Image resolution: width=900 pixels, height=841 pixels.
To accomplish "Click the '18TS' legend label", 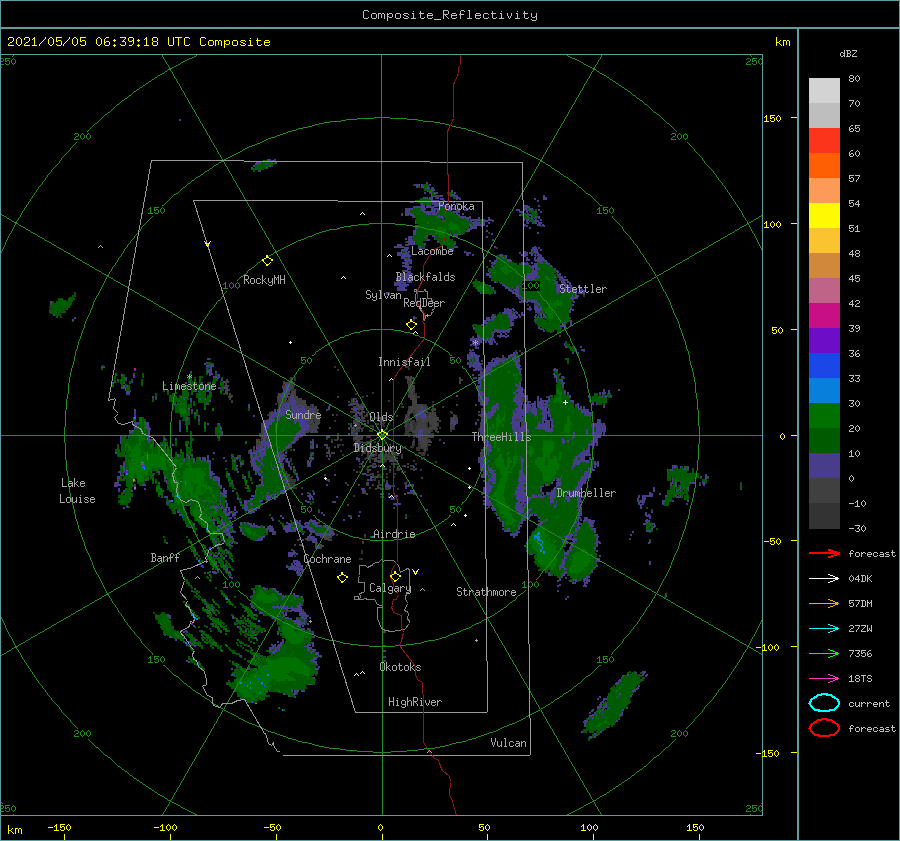I will (x=860, y=679).
